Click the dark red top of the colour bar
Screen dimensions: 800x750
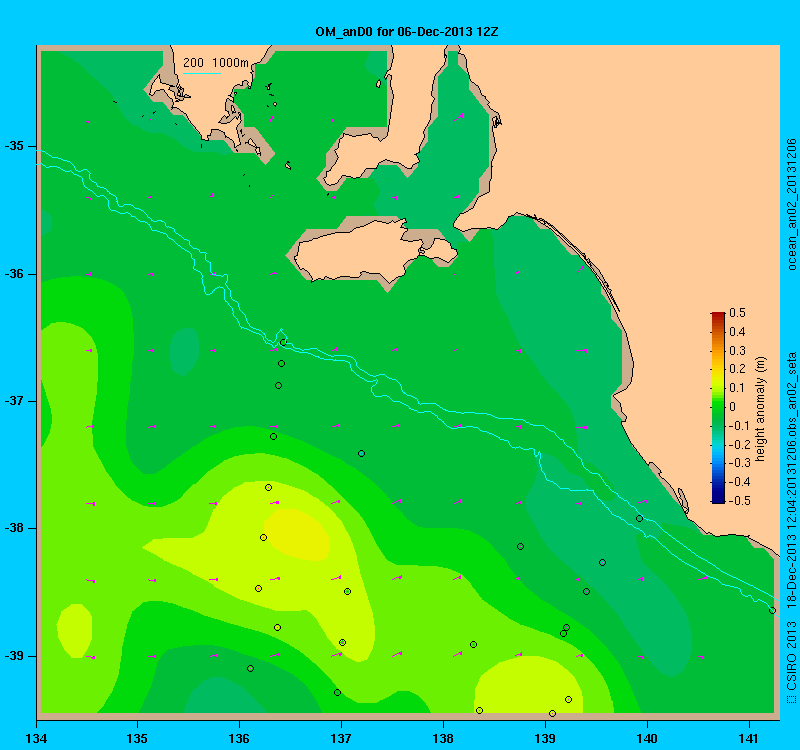(x=718, y=315)
